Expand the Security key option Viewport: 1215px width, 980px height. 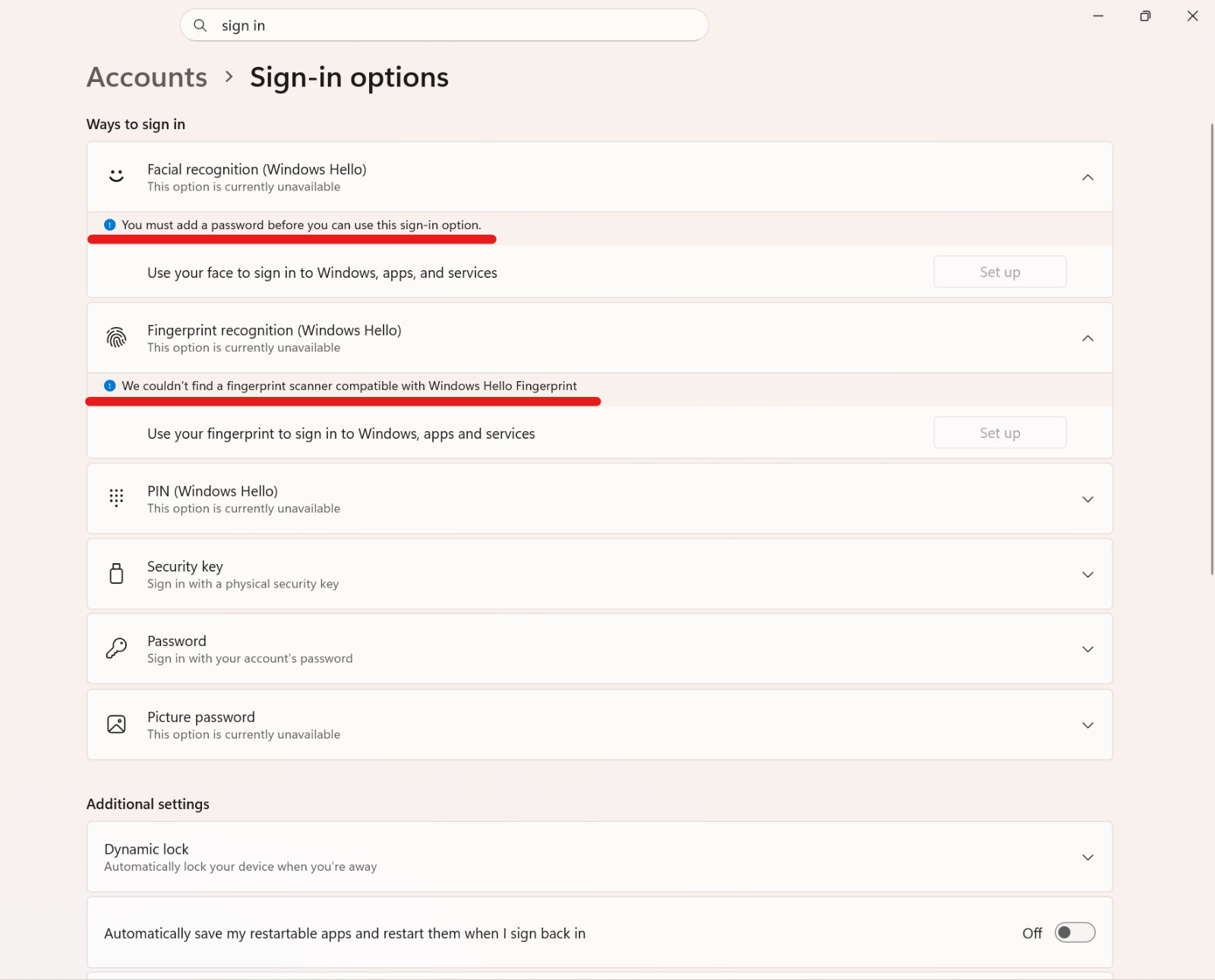coord(1087,575)
